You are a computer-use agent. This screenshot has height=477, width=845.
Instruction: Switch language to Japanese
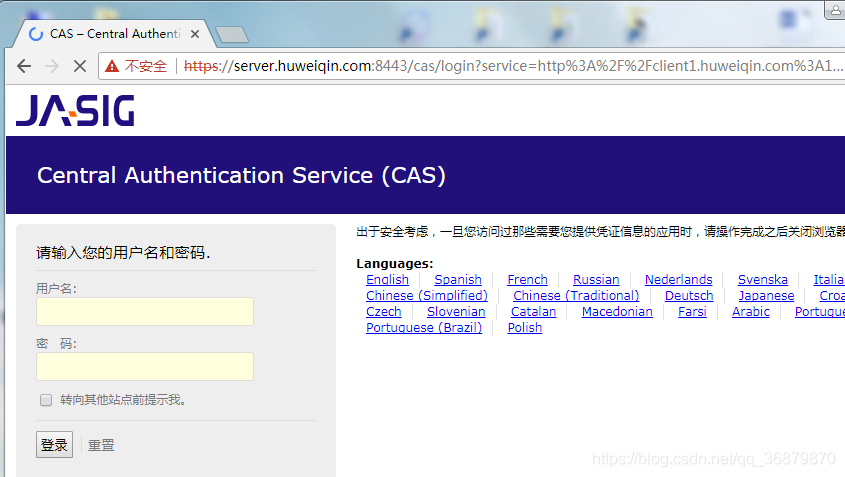click(766, 295)
